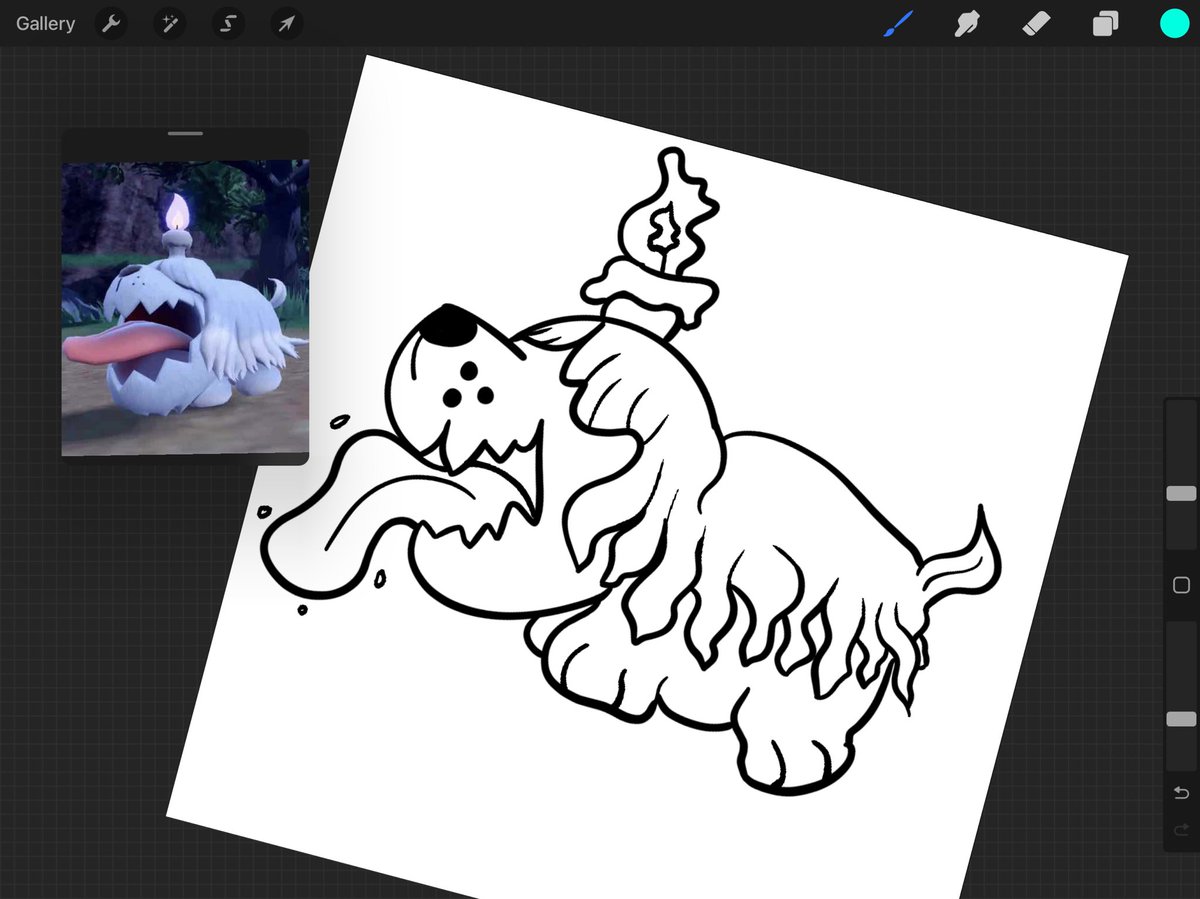The image size is (1200, 899).
Task: Click the Greavard reference image
Action: (x=185, y=308)
